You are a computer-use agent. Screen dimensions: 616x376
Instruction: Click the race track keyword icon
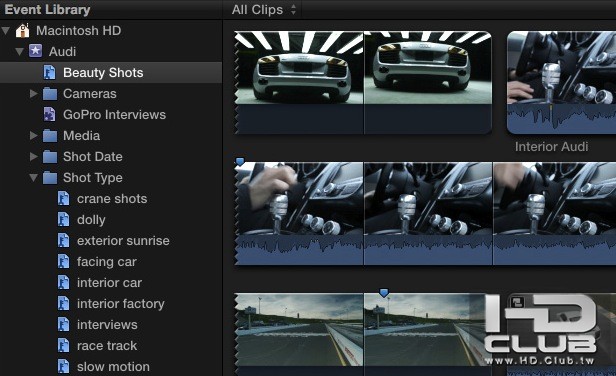pyautogui.click(x=63, y=345)
